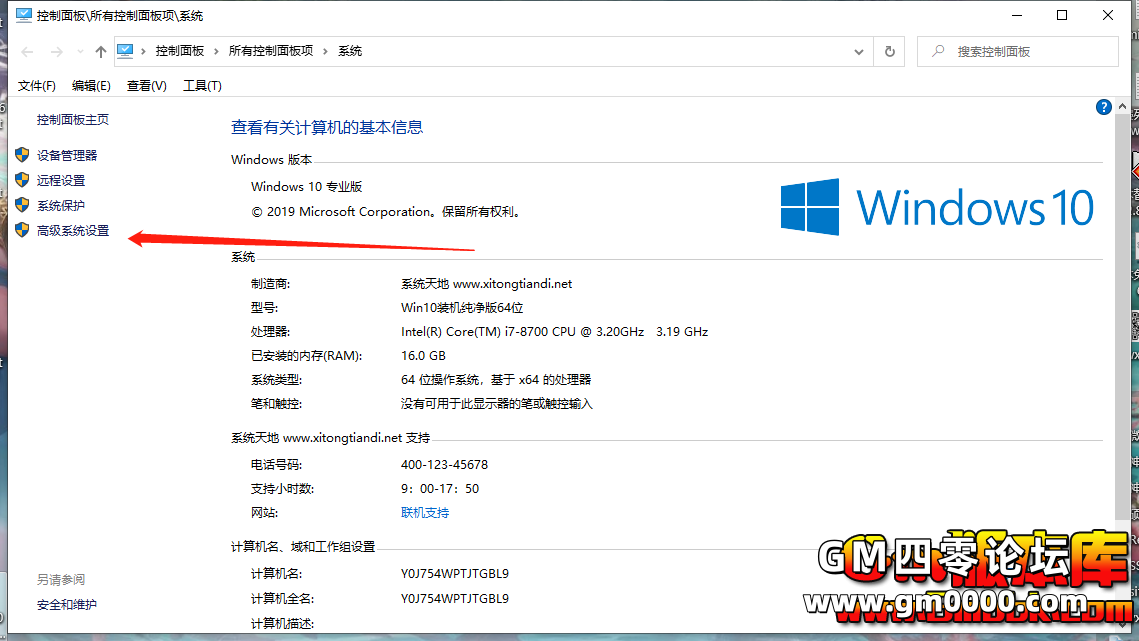
Task: Maximize the System window
Action: [x=1062, y=15]
